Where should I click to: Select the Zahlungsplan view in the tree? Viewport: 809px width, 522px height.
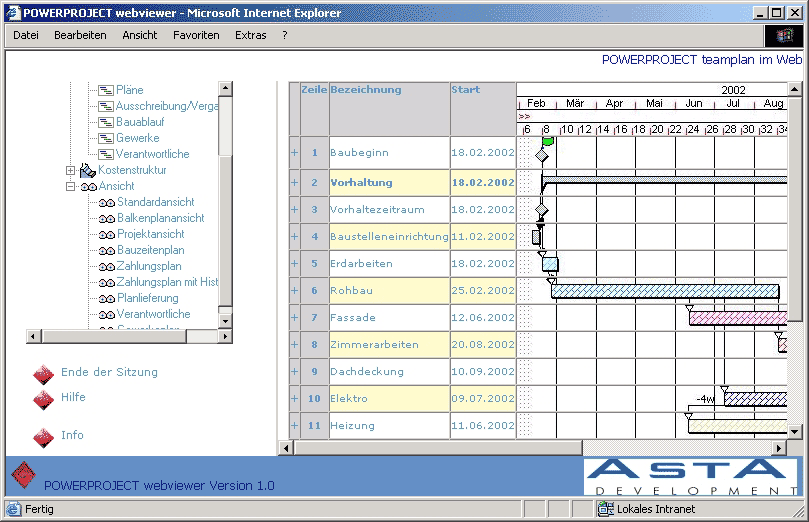point(149,266)
